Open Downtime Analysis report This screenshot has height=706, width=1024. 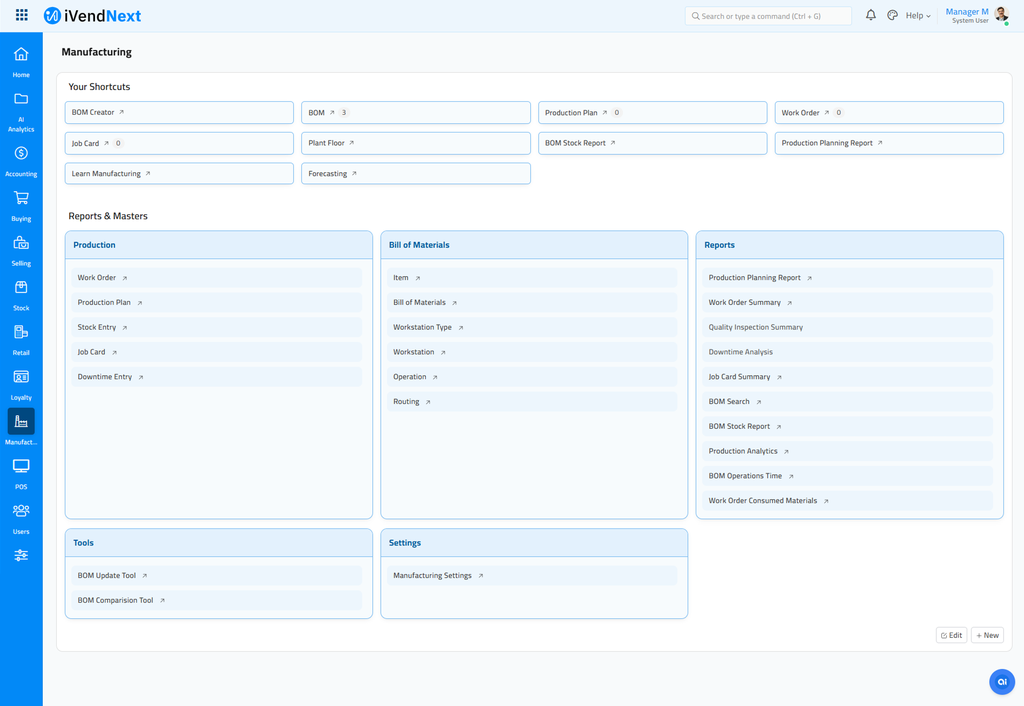click(x=848, y=352)
